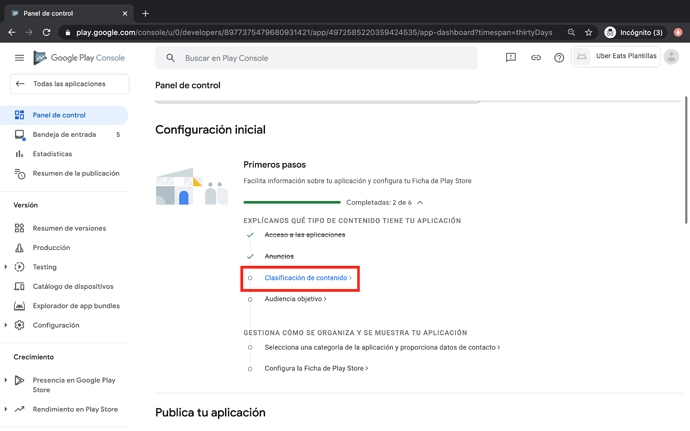The width and height of the screenshot is (690, 431).
Task: Go to Producción in the sidebar
Action: point(51,248)
